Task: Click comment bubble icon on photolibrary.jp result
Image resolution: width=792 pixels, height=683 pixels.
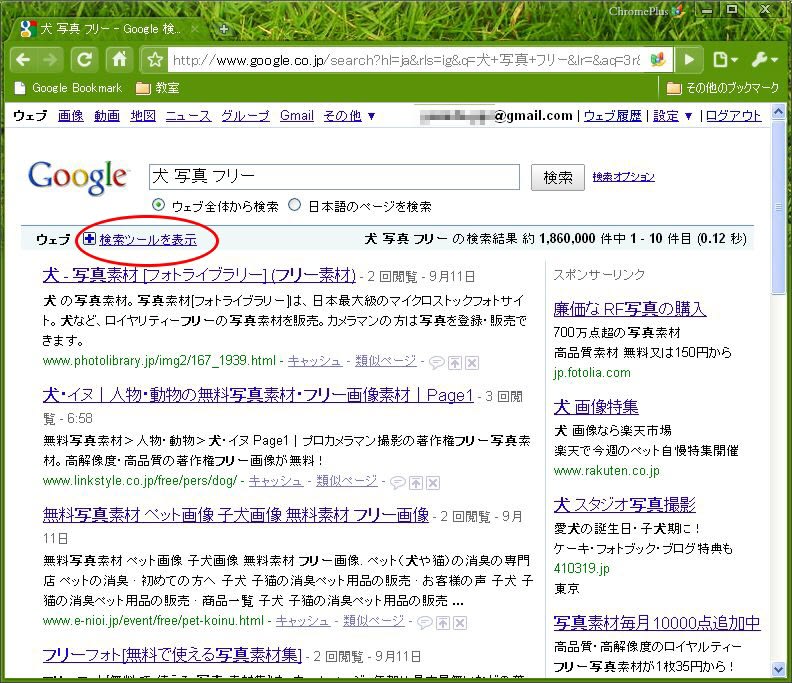Action: coord(436,361)
